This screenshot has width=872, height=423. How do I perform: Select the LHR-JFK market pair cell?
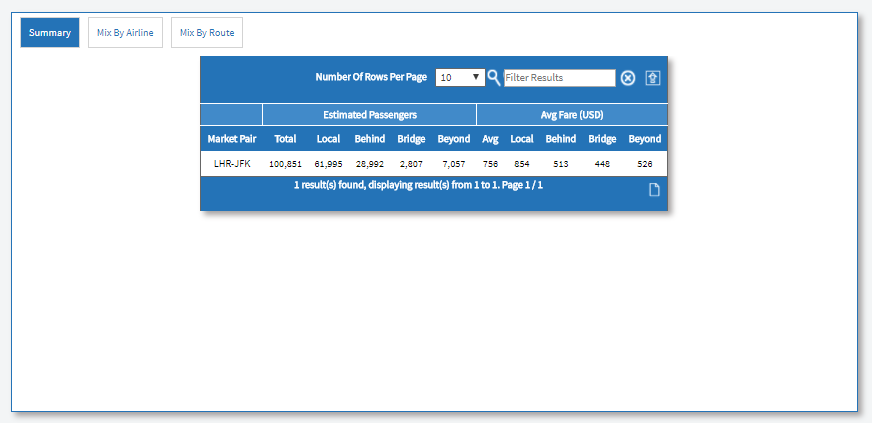click(x=232, y=164)
